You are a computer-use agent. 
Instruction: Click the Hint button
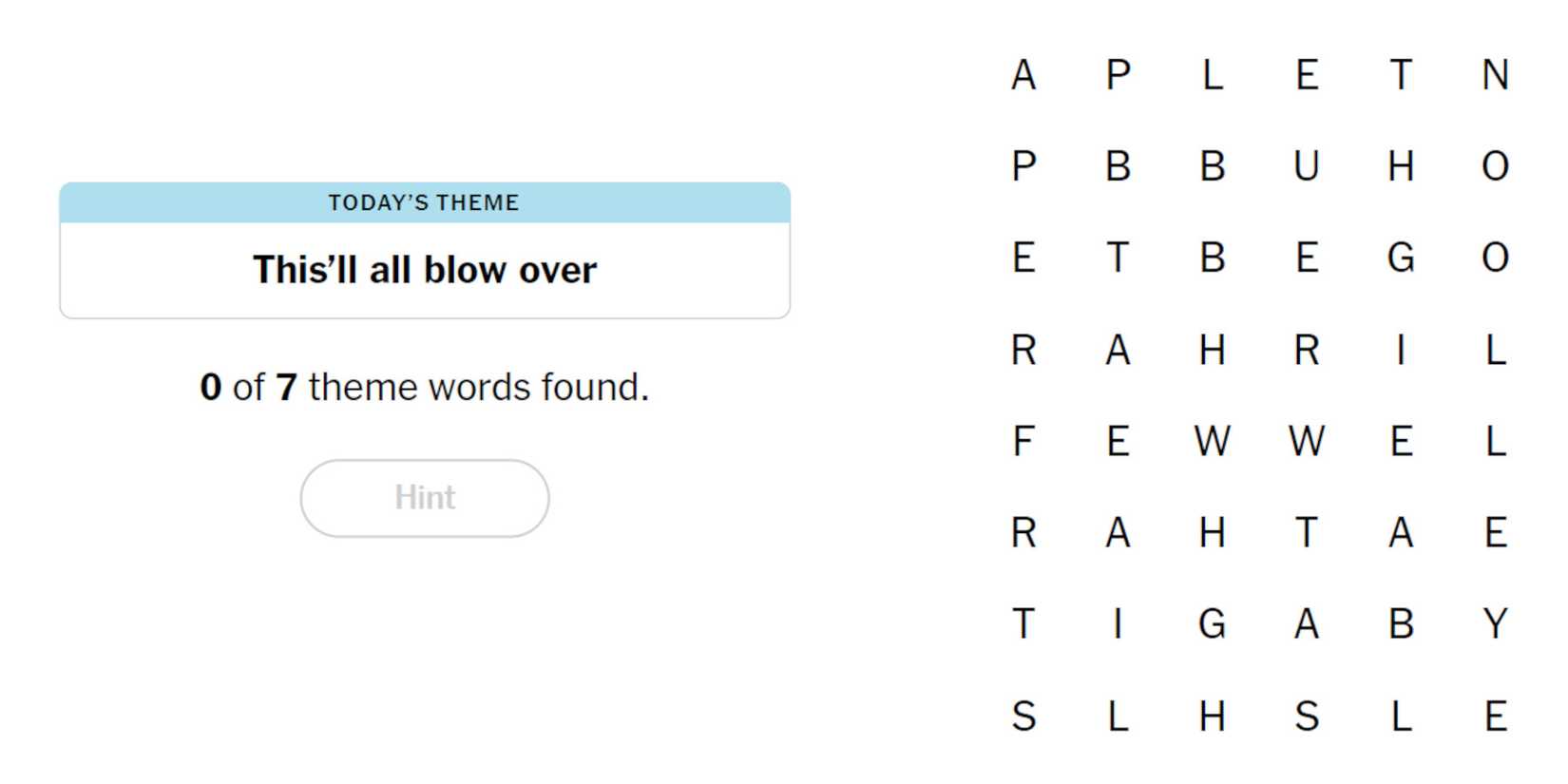coord(425,498)
